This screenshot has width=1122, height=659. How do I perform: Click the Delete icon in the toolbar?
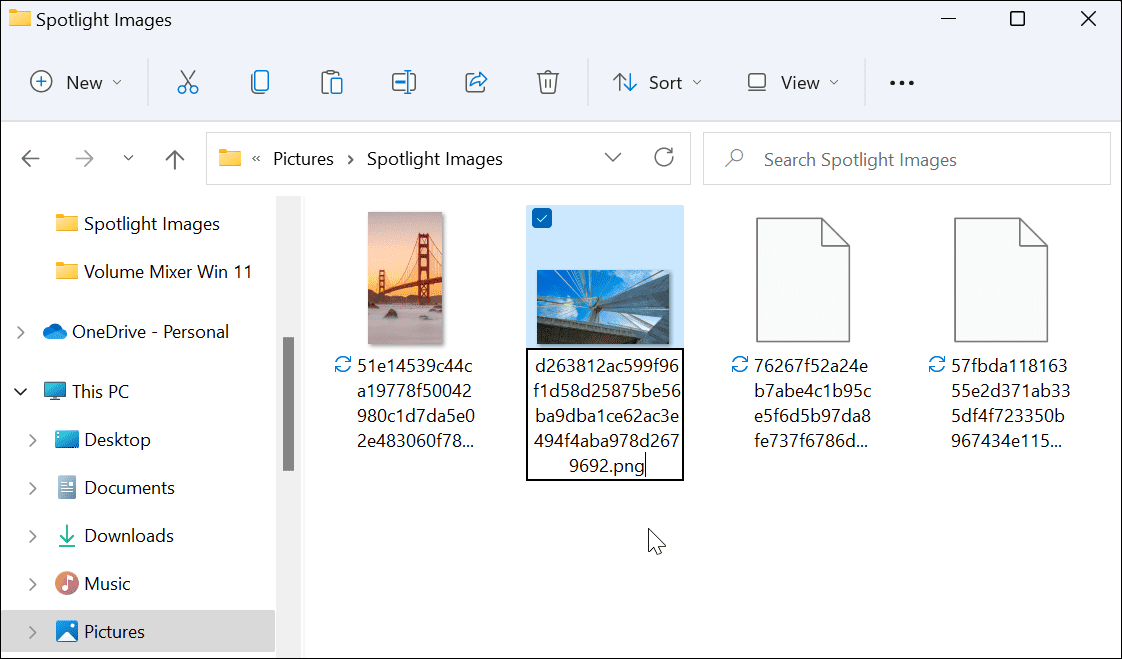tap(548, 82)
